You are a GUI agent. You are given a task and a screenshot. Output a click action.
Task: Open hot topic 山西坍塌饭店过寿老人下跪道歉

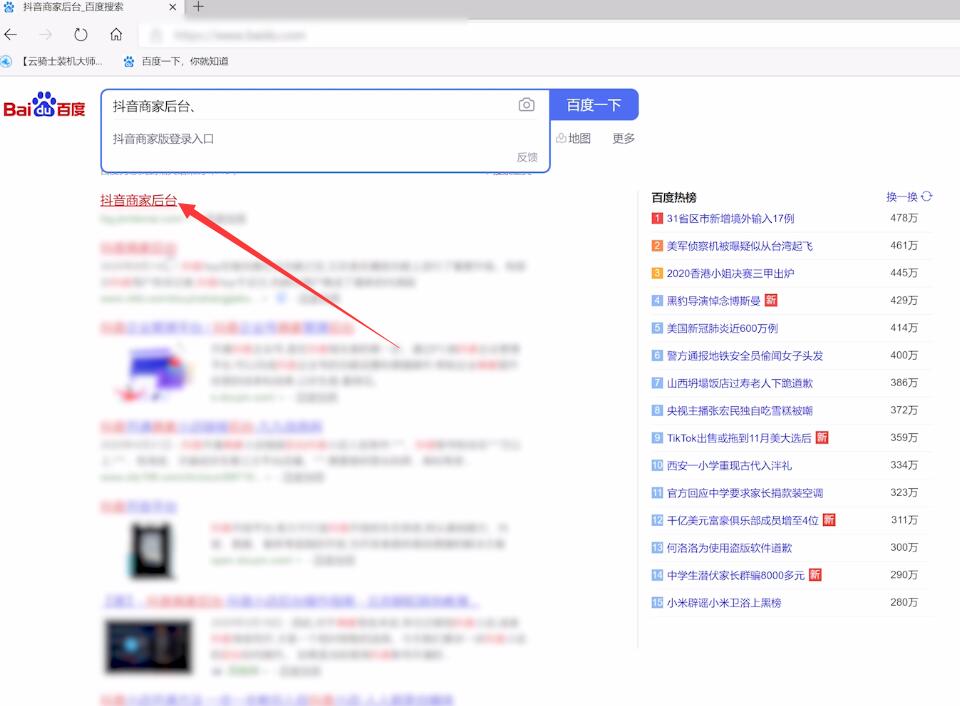pos(740,383)
